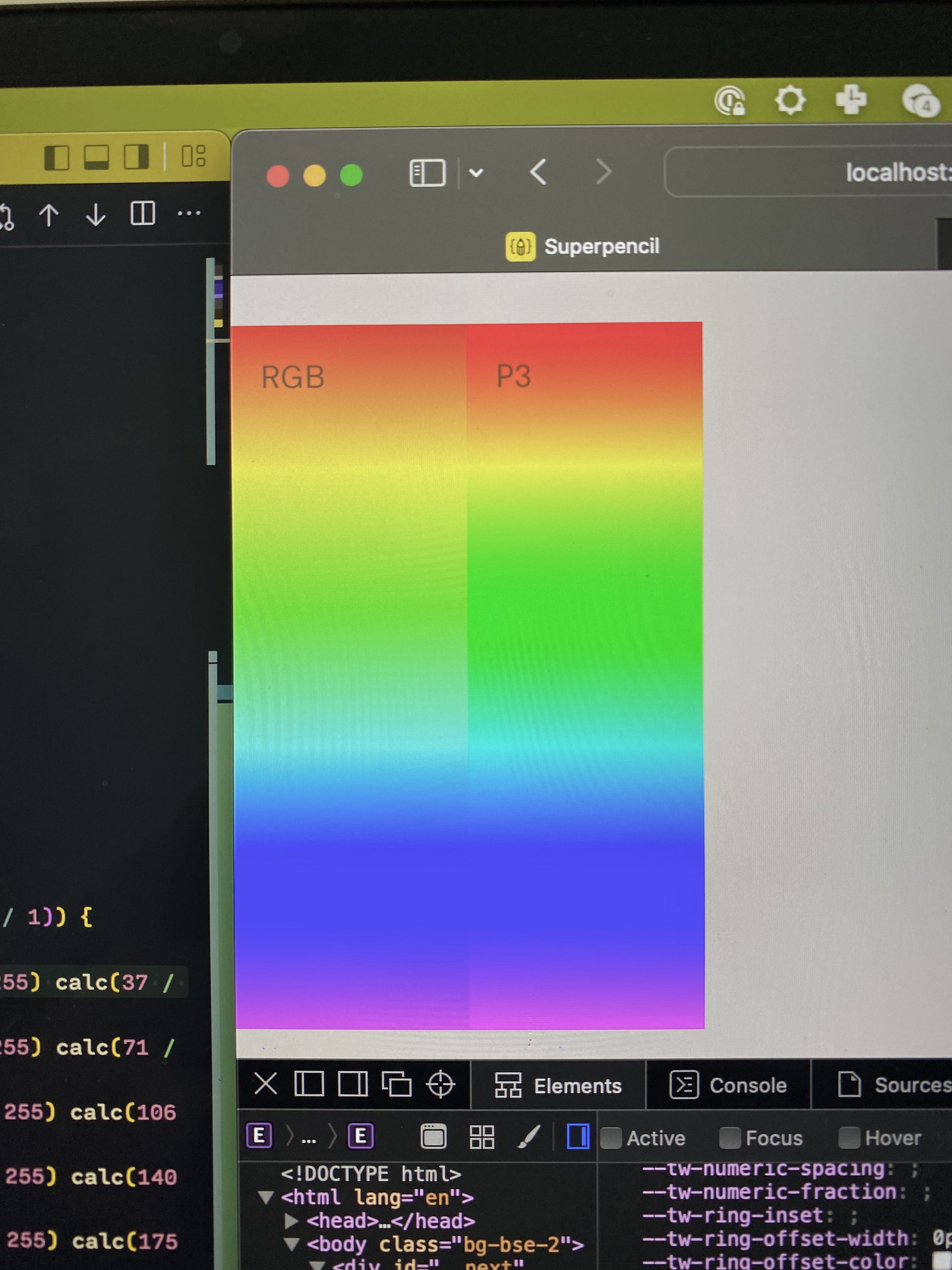Toggle editor right sidebar layout icon

click(137, 156)
